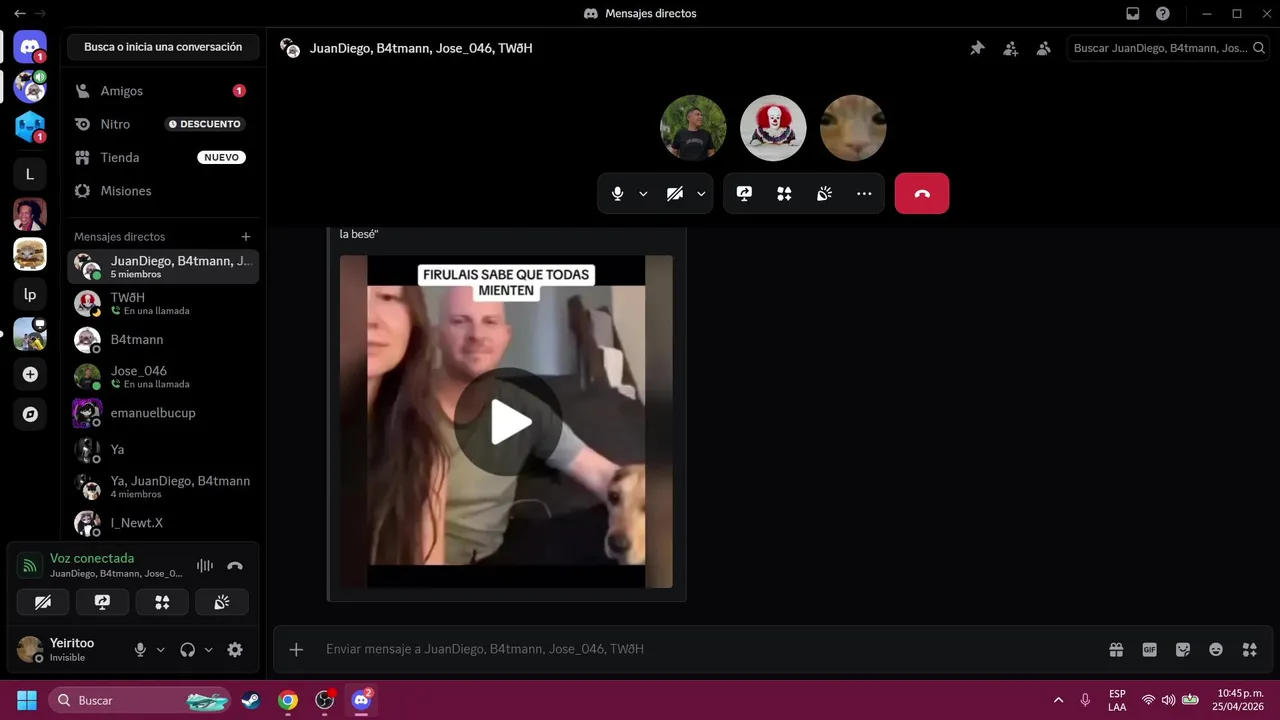Open apps launcher in chat bar
Image resolution: width=1280 pixels, height=720 pixels.
[1249, 650]
